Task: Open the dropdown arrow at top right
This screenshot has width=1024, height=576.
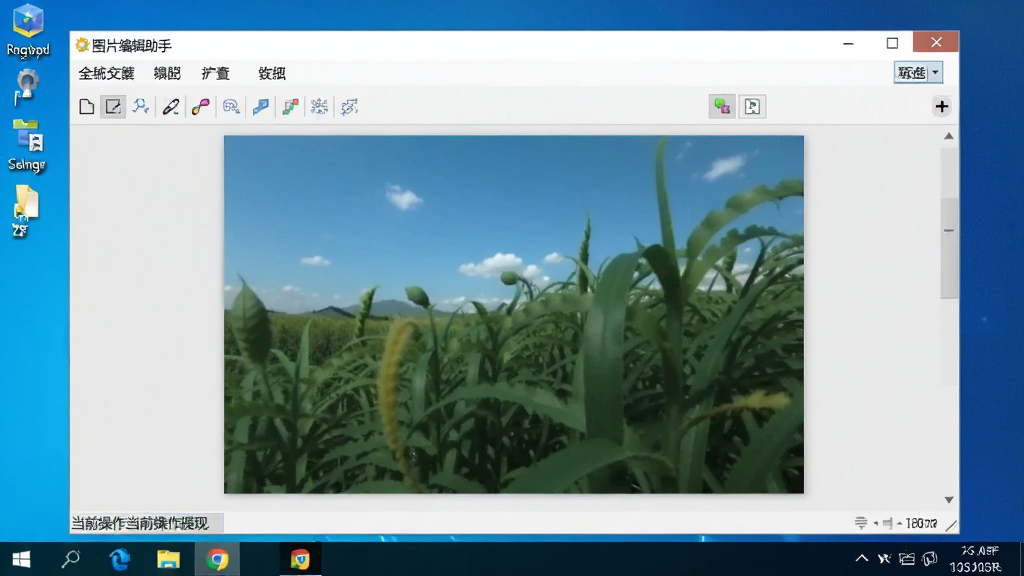Action: click(935, 72)
